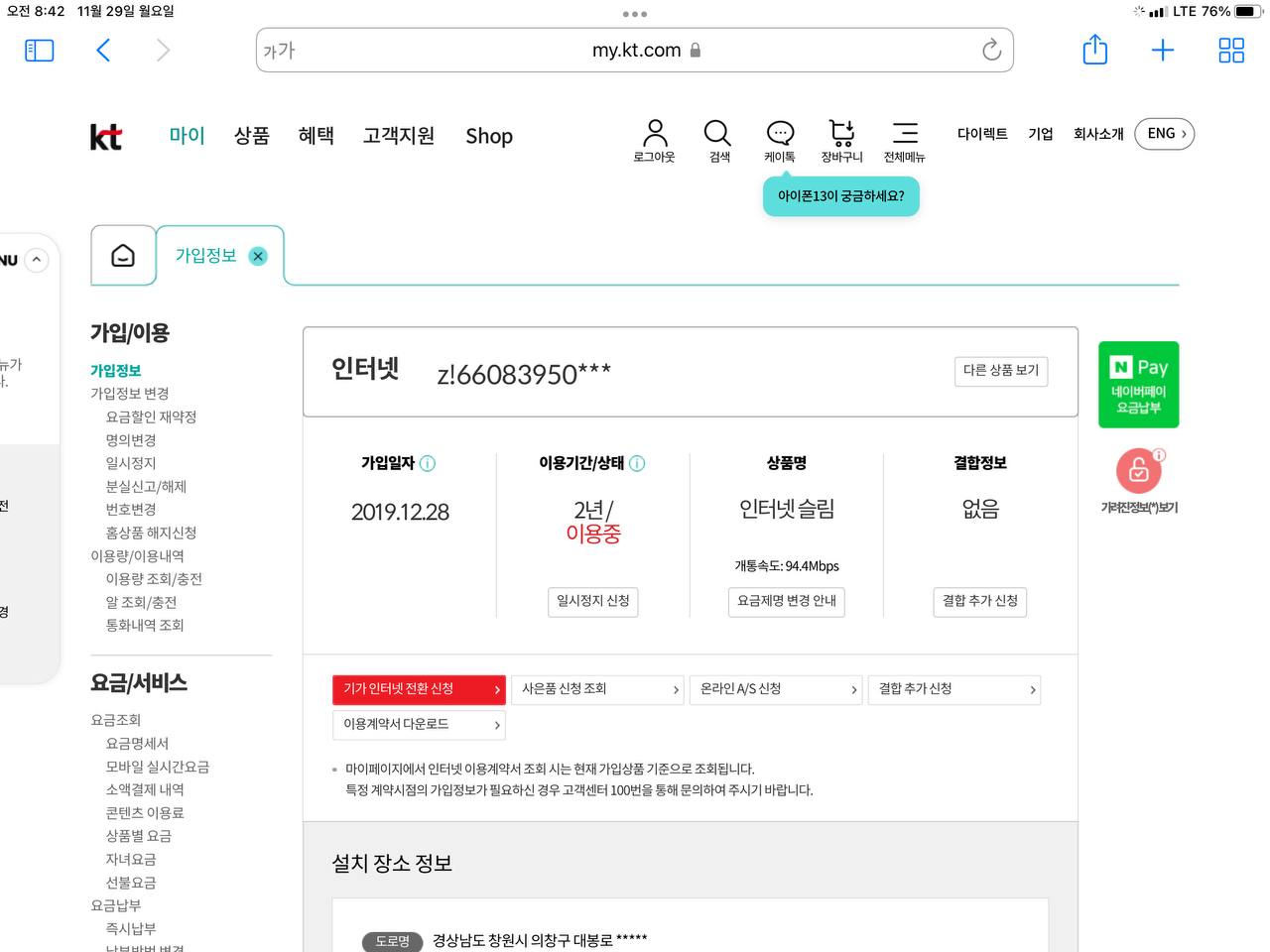The width and height of the screenshot is (1270, 952).
Task: Expand the 사은품 신청 조회 link
Action: pyautogui.click(x=597, y=689)
